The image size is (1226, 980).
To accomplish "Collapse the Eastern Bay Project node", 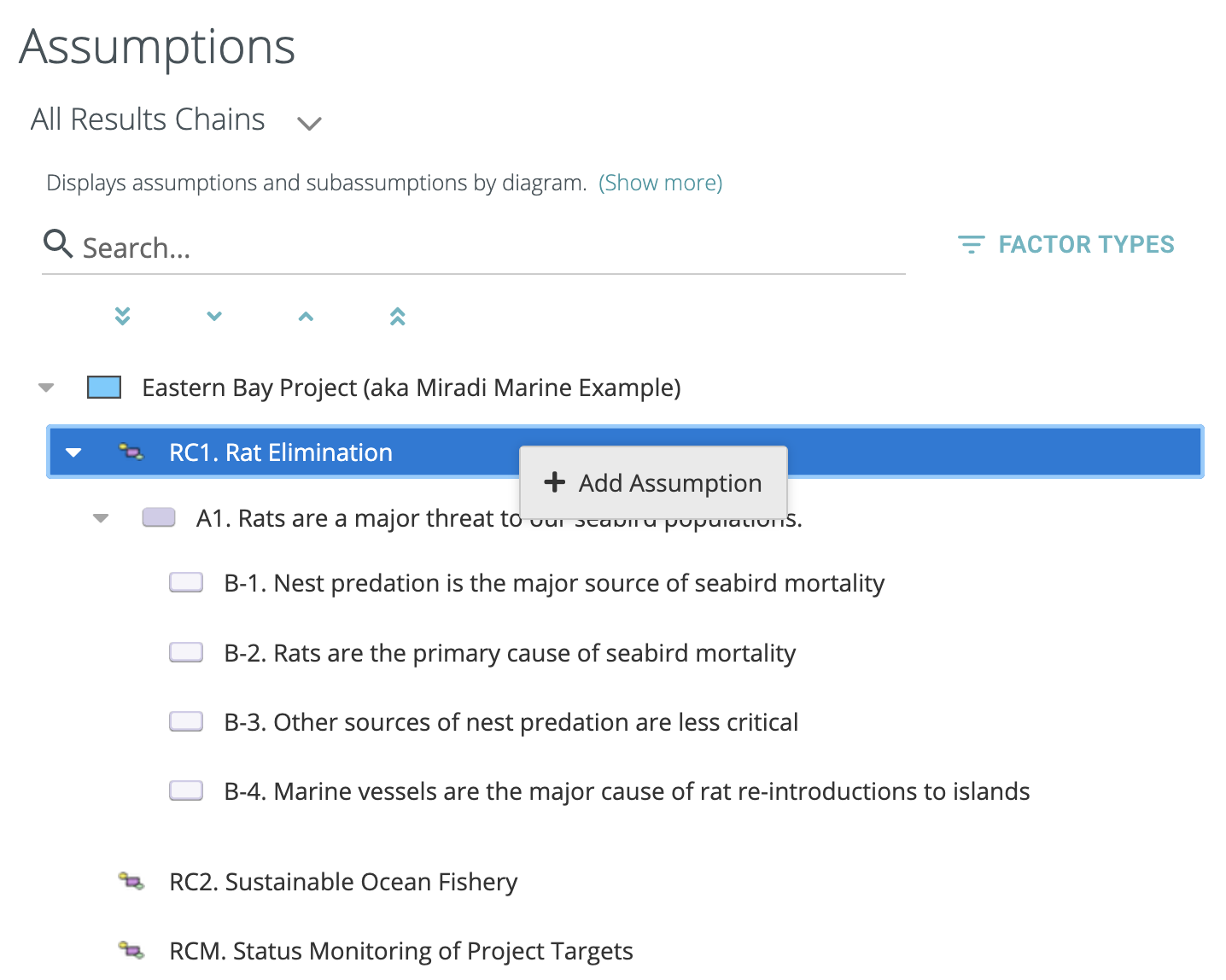I will click(x=47, y=388).
